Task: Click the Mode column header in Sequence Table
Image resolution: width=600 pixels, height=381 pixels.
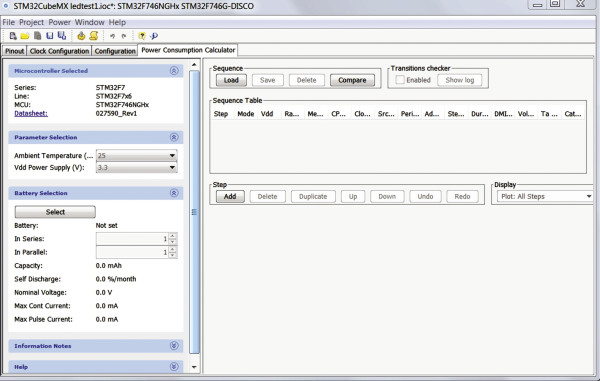Action: point(246,114)
